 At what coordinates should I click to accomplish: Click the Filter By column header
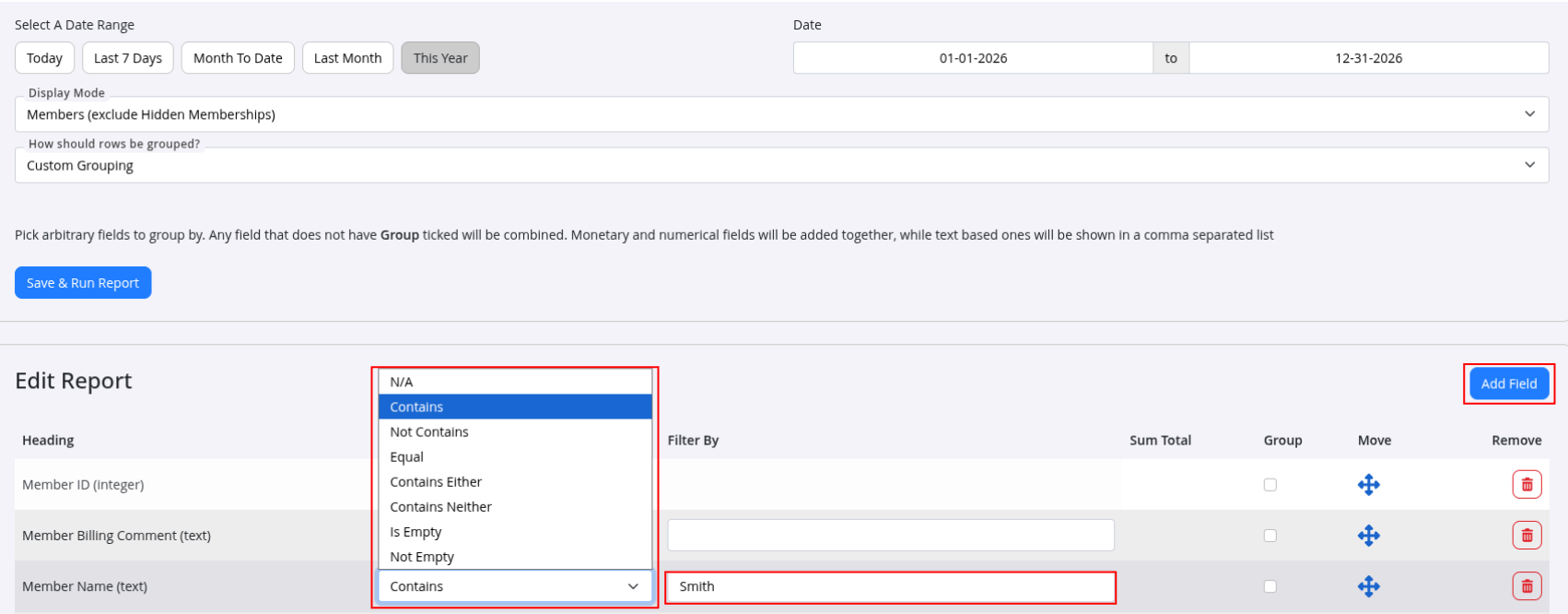(x=693, y=441)
